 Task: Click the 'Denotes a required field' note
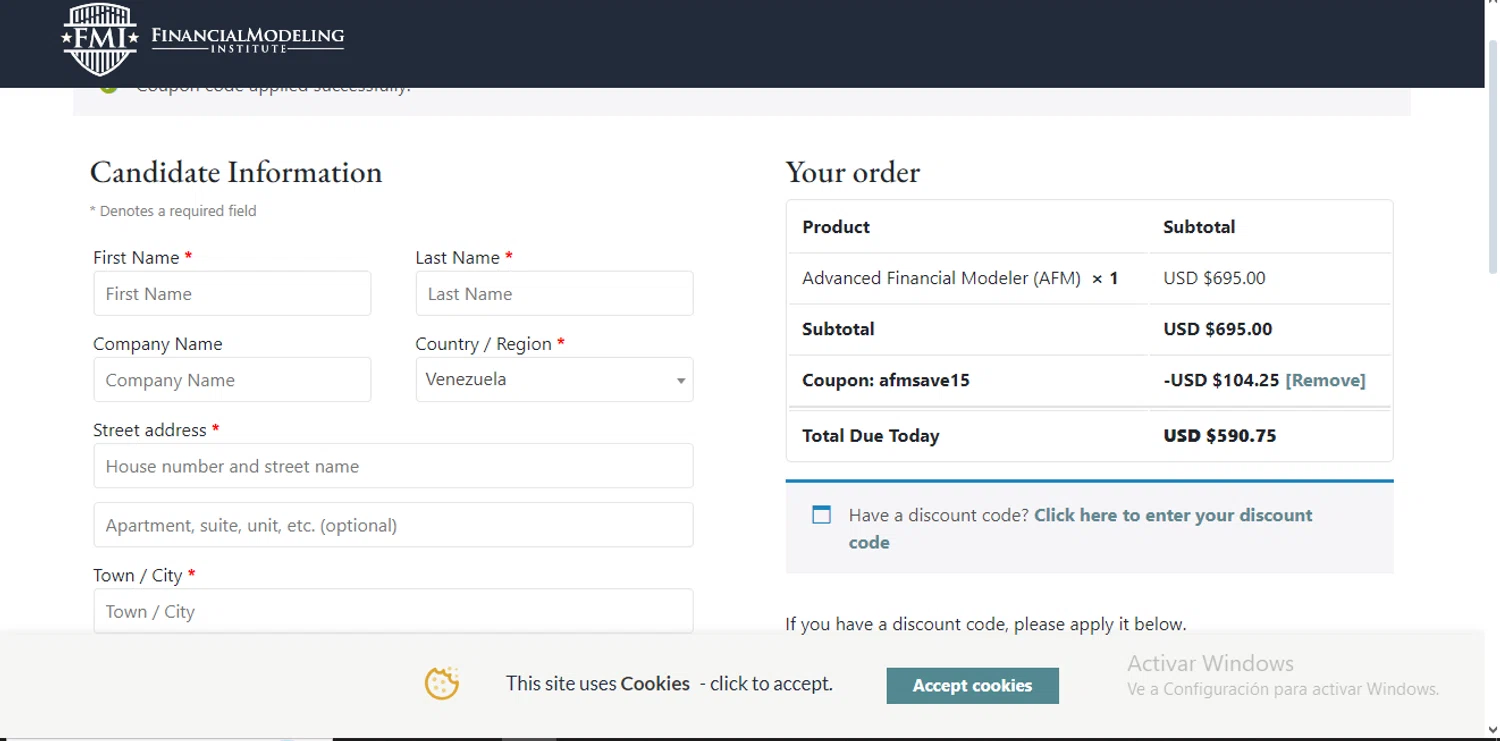[x=173, y=211]
